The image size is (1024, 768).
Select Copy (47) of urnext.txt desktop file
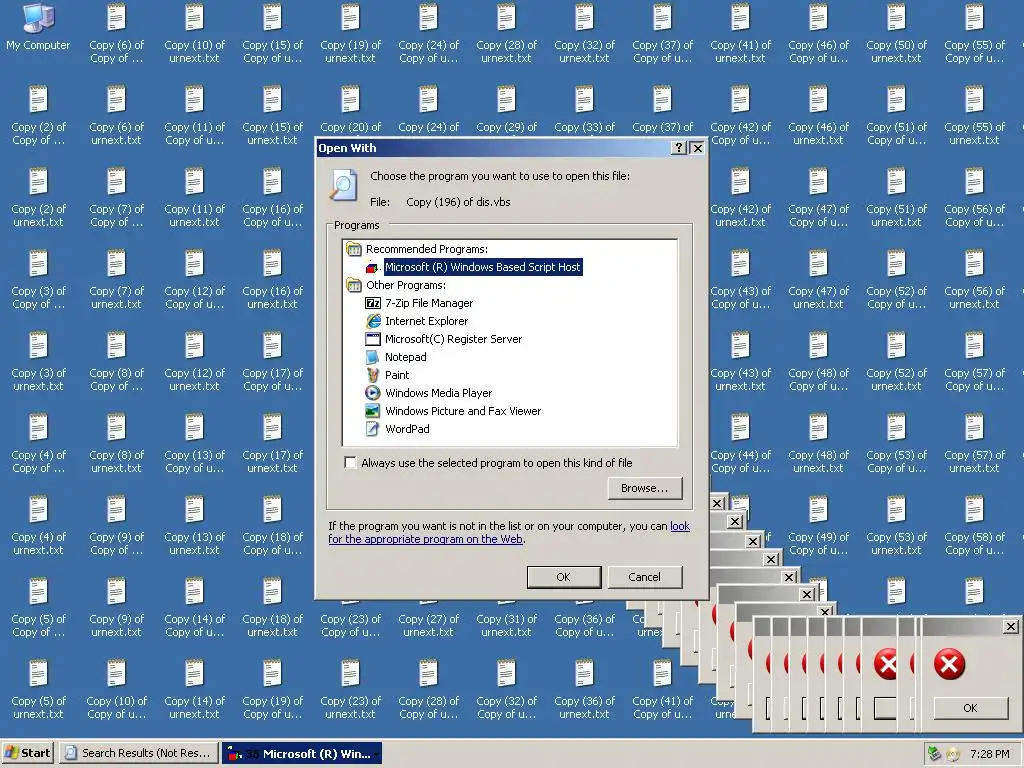[x=818, y=281]
